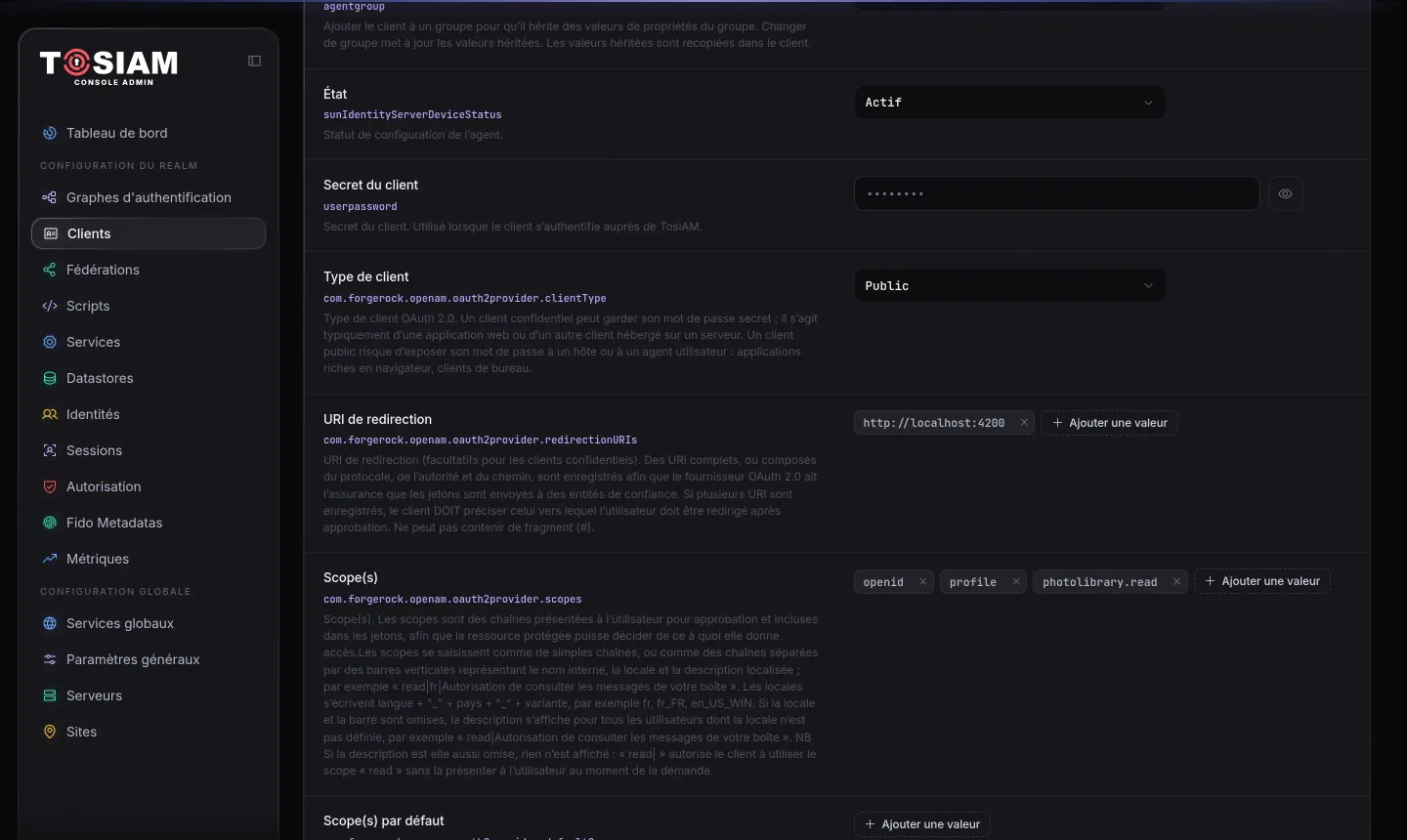The height and width of the screenshot is (840, 1407).
Task: Open the État dropdown showing Actif
Action: [1009, 103]
